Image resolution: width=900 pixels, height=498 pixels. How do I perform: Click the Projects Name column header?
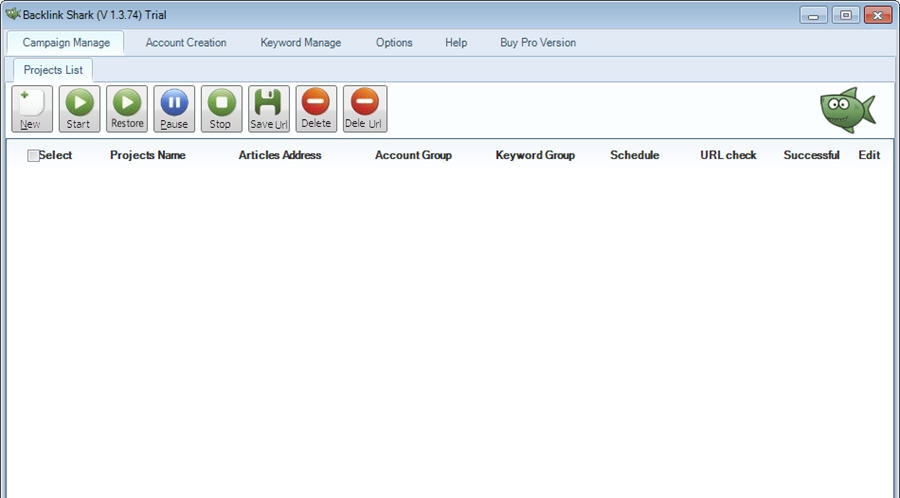click(x=148, y=155)
